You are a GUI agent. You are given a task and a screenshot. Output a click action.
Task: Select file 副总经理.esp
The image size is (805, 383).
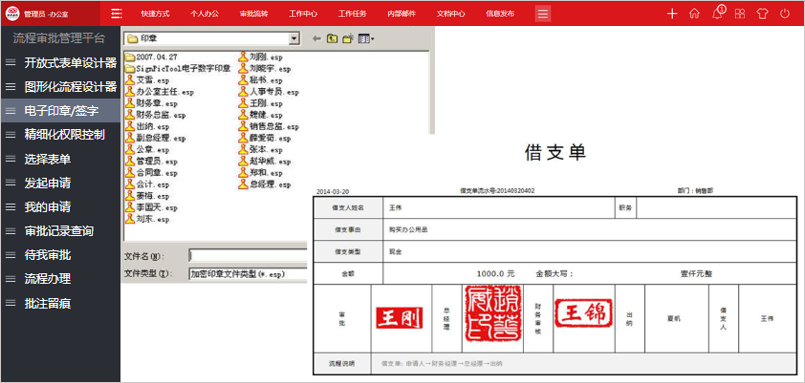coord(156,138)
